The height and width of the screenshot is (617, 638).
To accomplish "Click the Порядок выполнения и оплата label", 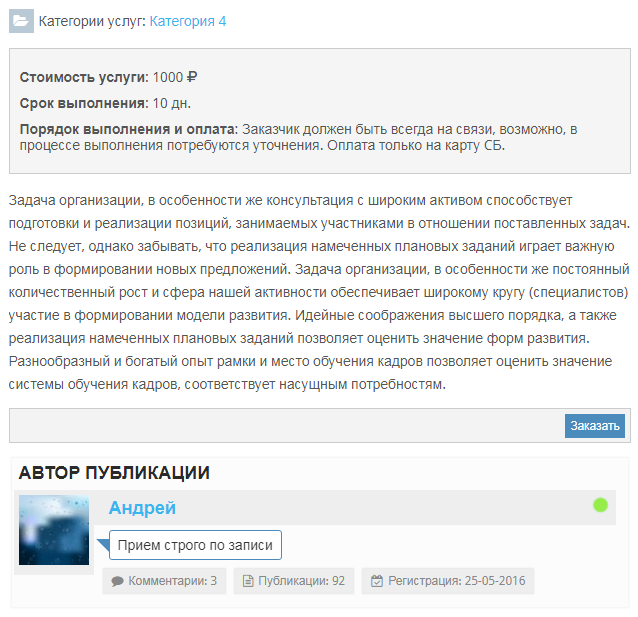I will tap(128, 129).
